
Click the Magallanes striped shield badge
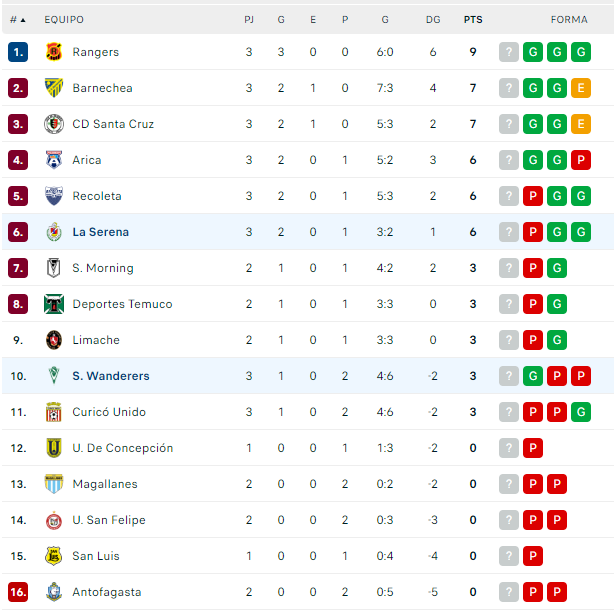(54, 484)
